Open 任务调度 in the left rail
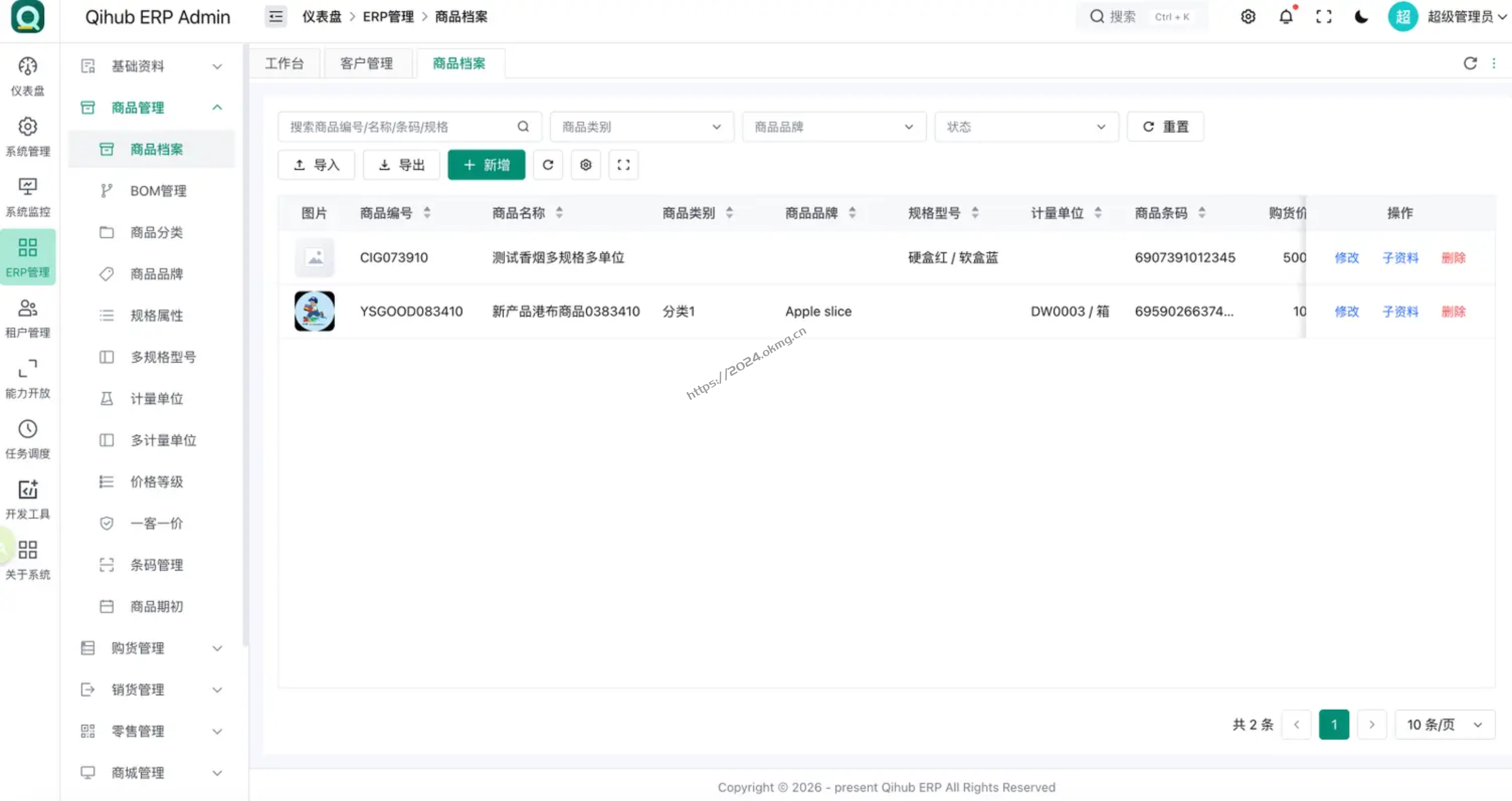This screenshot has width=1512, height=801. click(x=27, y=439)
